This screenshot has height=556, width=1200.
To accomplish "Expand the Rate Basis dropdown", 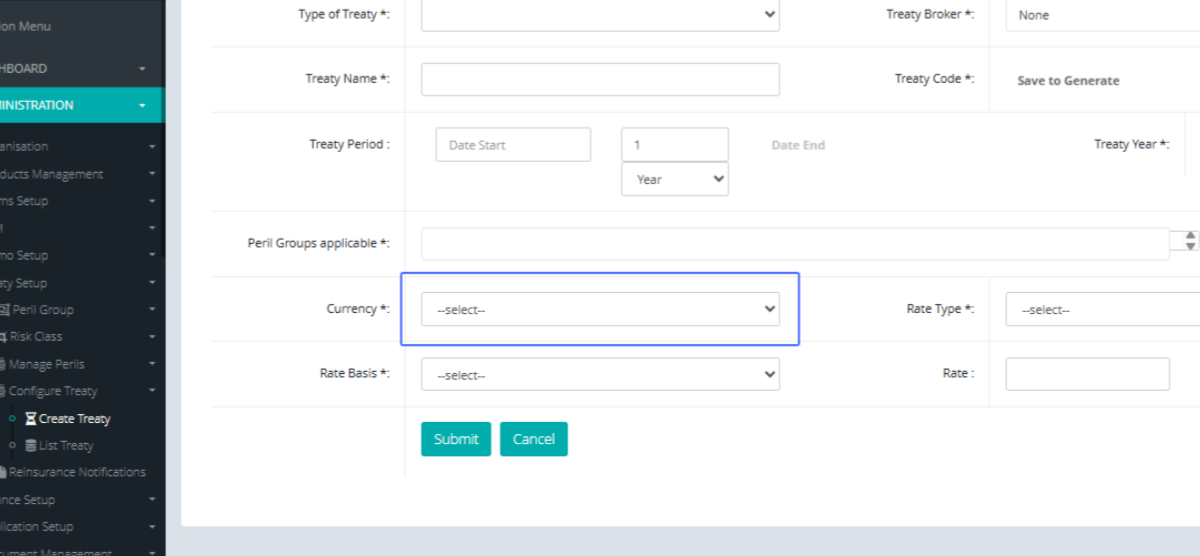I will (600, 374).
